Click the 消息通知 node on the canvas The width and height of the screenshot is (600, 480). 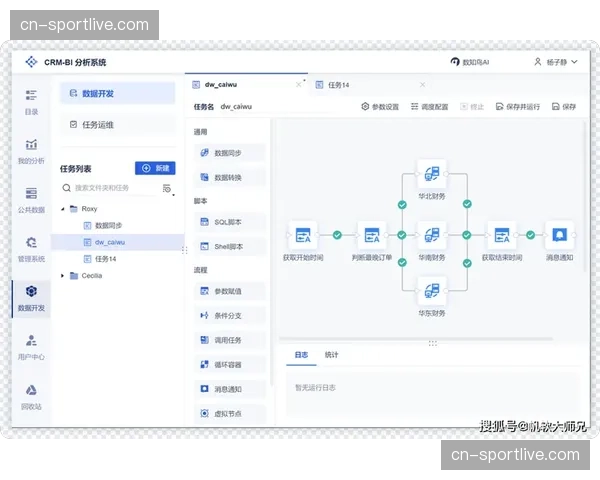[559, 237]
